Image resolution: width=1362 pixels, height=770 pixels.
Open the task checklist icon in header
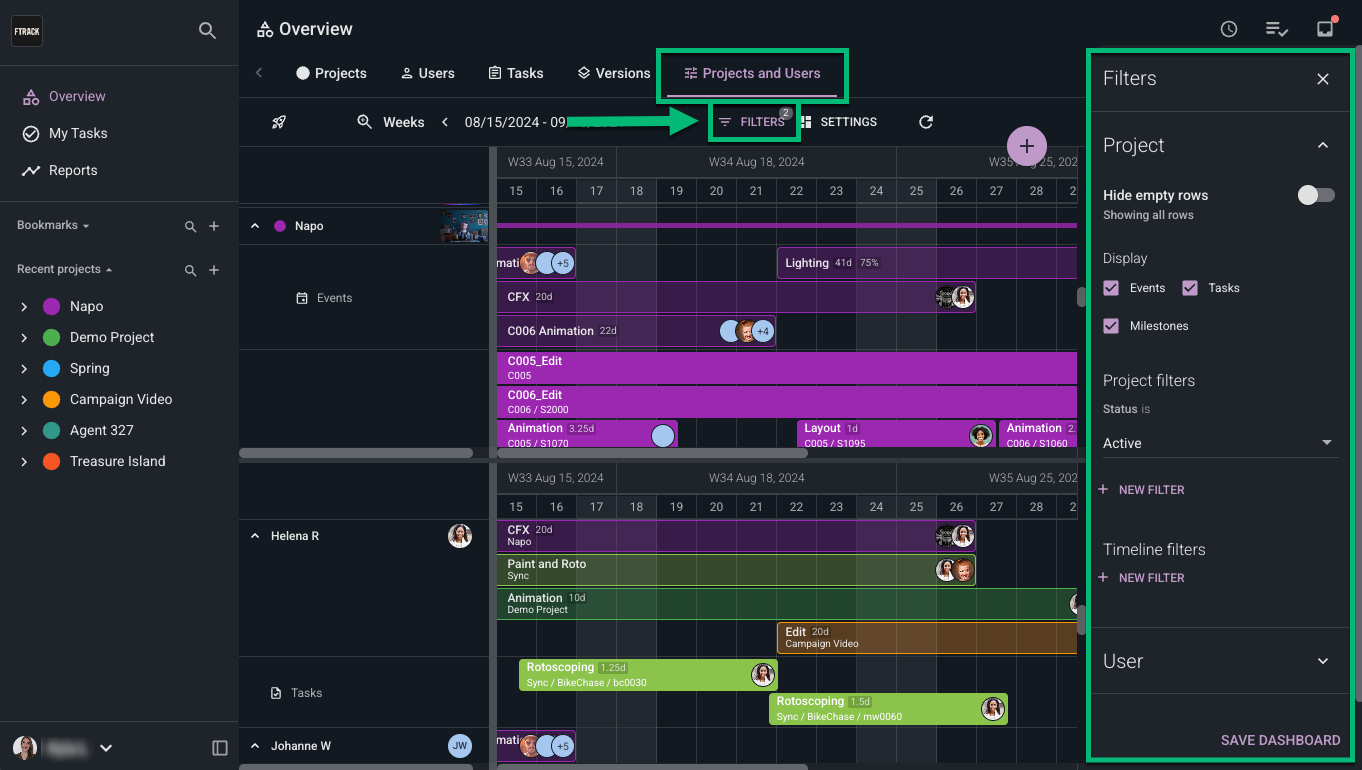(x=1277, y=29)
